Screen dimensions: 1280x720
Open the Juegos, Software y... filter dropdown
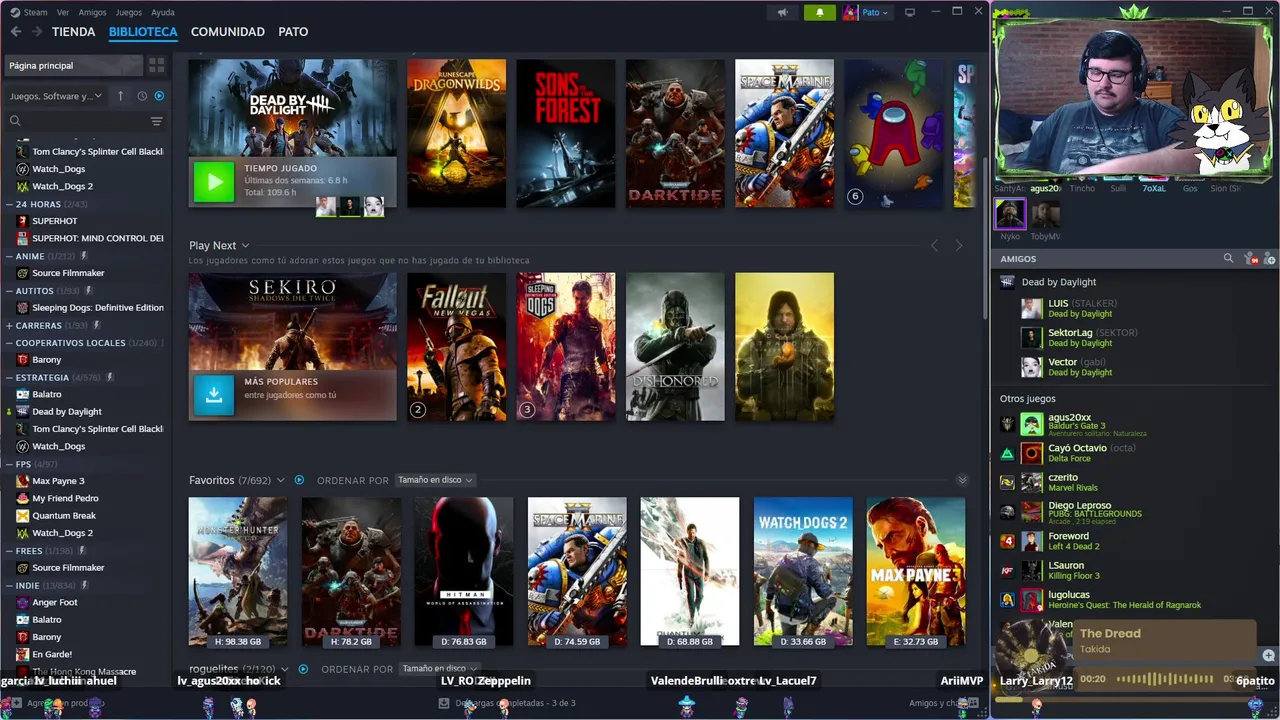56,96
